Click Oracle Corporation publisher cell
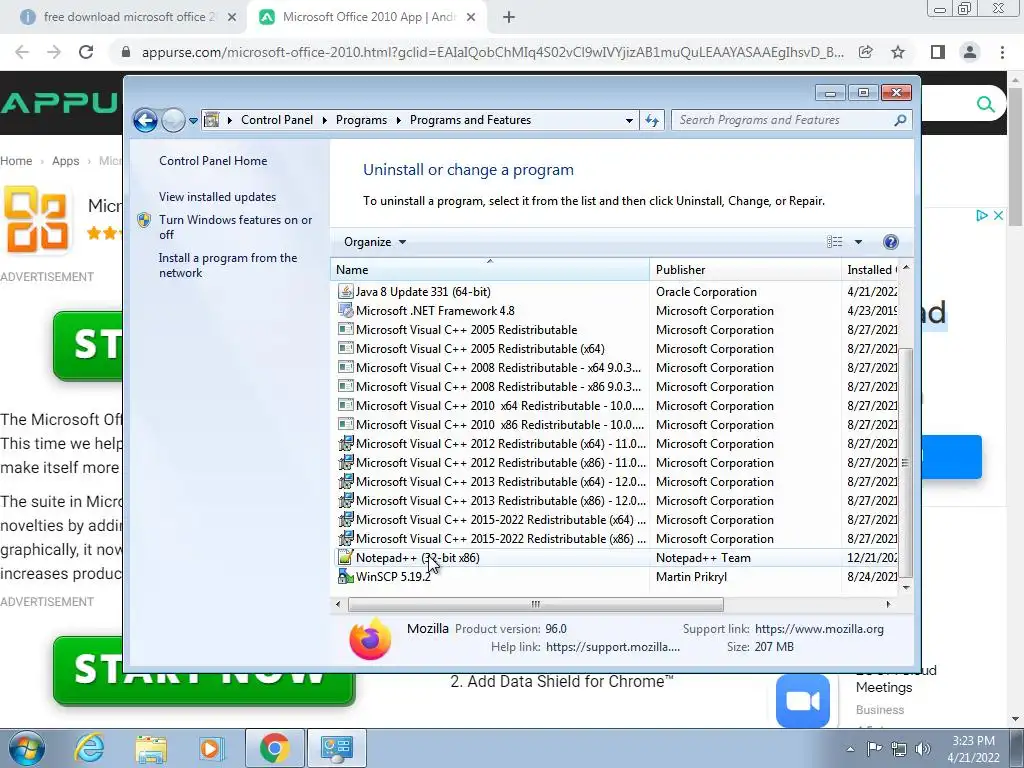Image resolution: width=1024 pixels, height=768 pixels. [x=706, y=292]
